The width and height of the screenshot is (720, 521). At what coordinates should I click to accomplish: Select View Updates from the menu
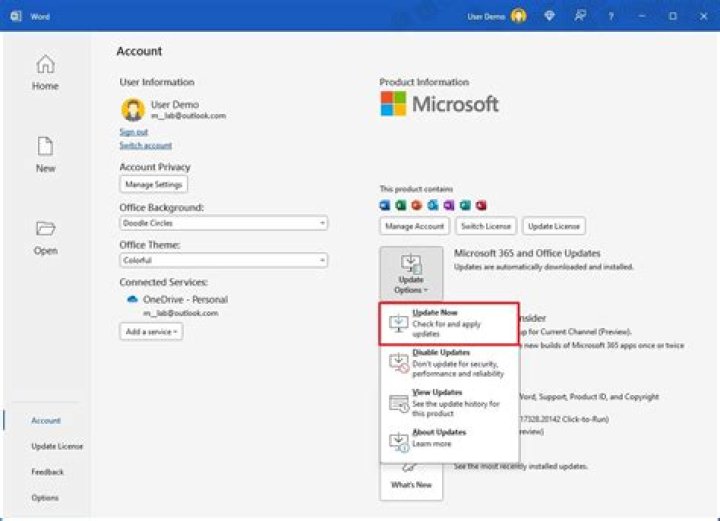pyautogui.click(x=449, y=403)
